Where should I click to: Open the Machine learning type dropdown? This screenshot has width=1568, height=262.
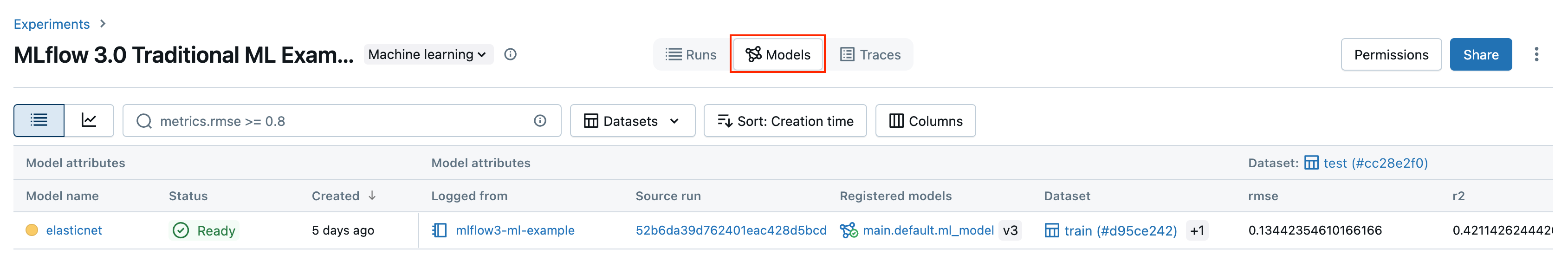point(428,54)
